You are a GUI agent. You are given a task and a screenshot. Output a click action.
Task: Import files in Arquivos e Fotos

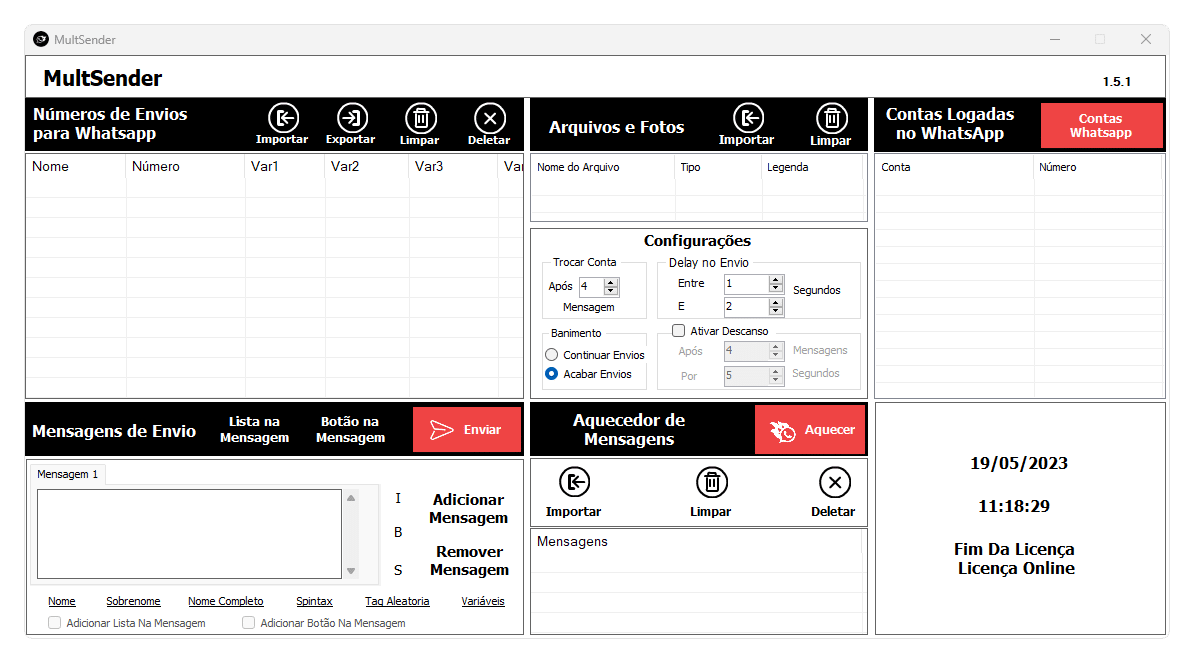[747, 125]
